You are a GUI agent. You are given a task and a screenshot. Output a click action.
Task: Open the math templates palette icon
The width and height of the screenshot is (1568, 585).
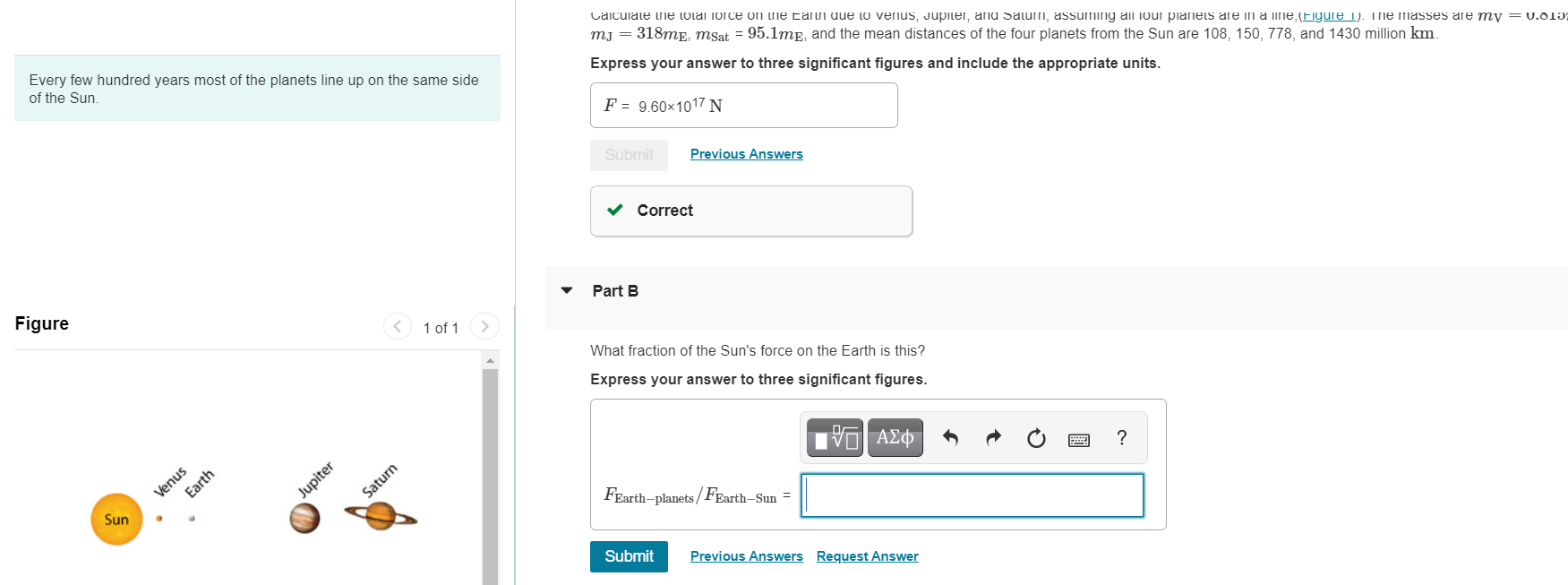coord(834,438)
